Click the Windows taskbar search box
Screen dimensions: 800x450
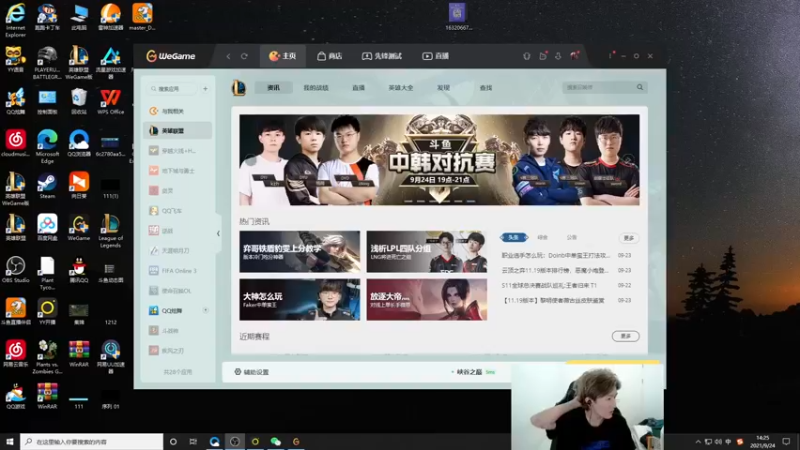[x=92, y=441]
